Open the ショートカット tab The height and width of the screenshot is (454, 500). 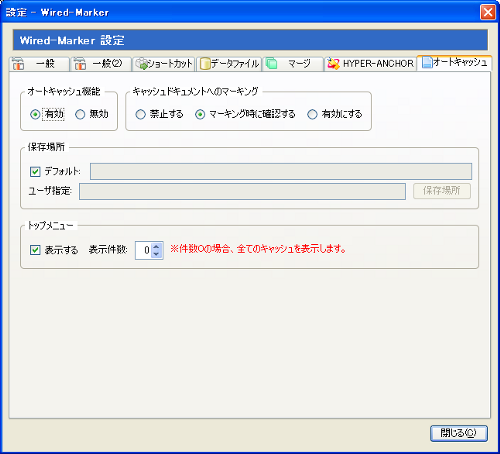164,64
